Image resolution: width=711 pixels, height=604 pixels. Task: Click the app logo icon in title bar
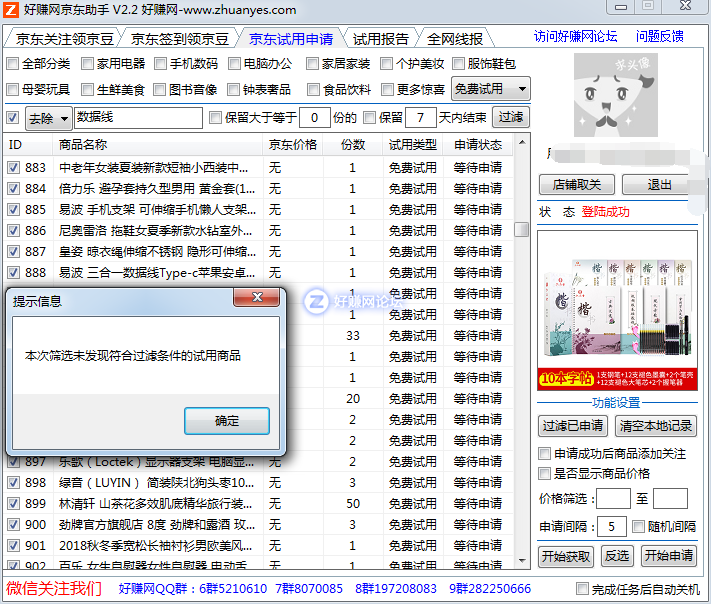[11, 10]
